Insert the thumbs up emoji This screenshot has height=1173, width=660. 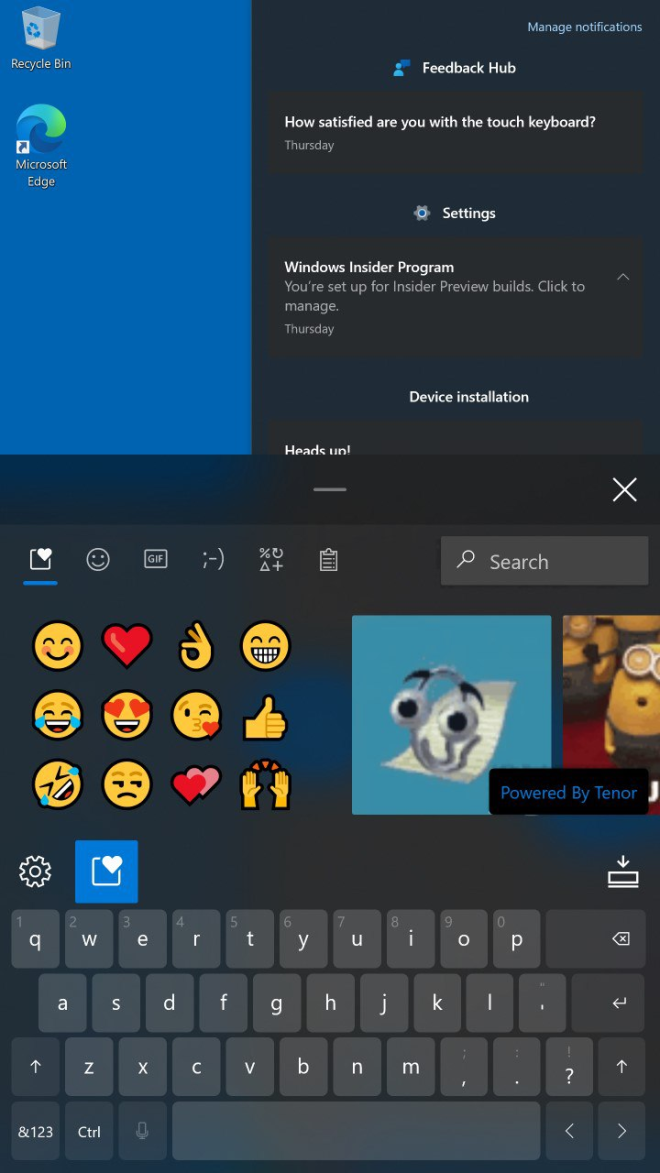265,716
